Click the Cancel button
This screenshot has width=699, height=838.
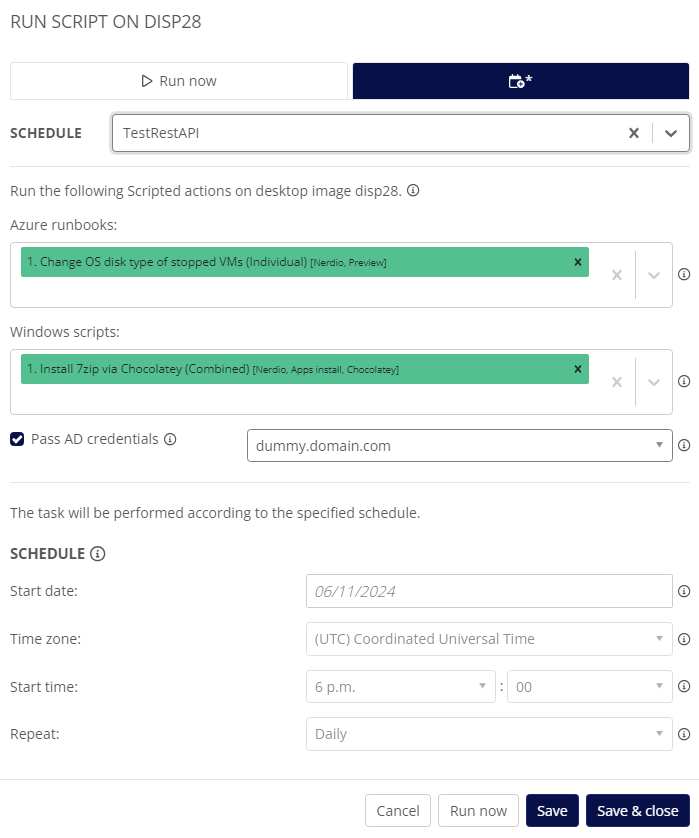(x=398, y=811)
